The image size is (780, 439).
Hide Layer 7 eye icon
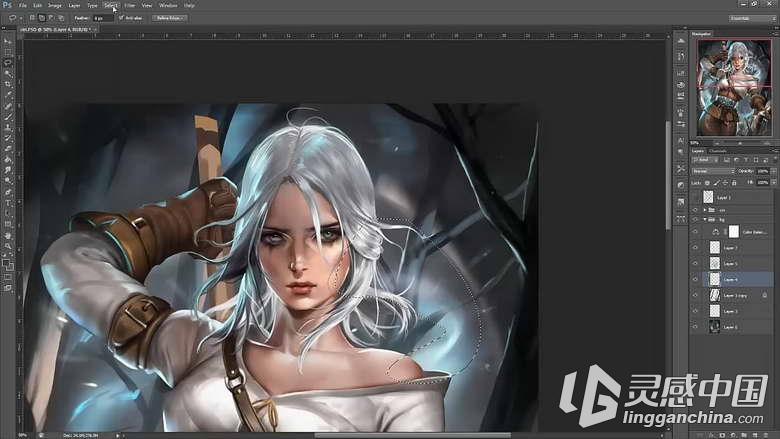(x=695, y=248)
